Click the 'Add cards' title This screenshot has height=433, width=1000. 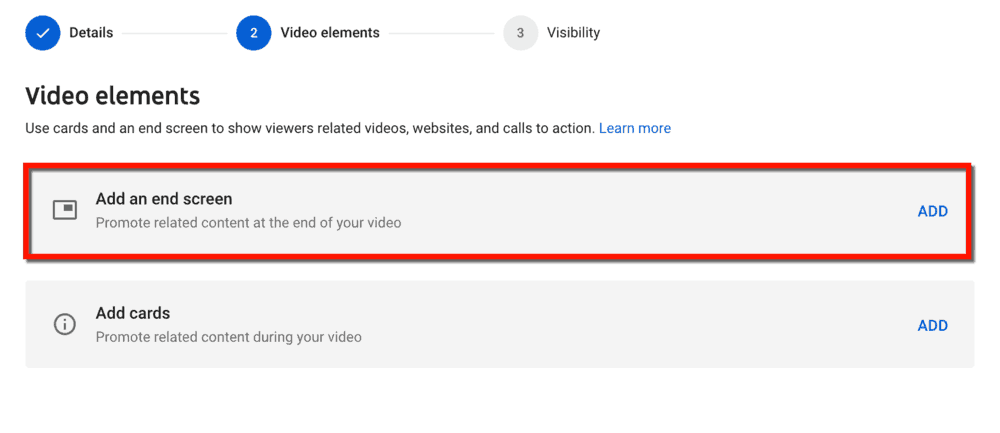click(x=133, y=313)
